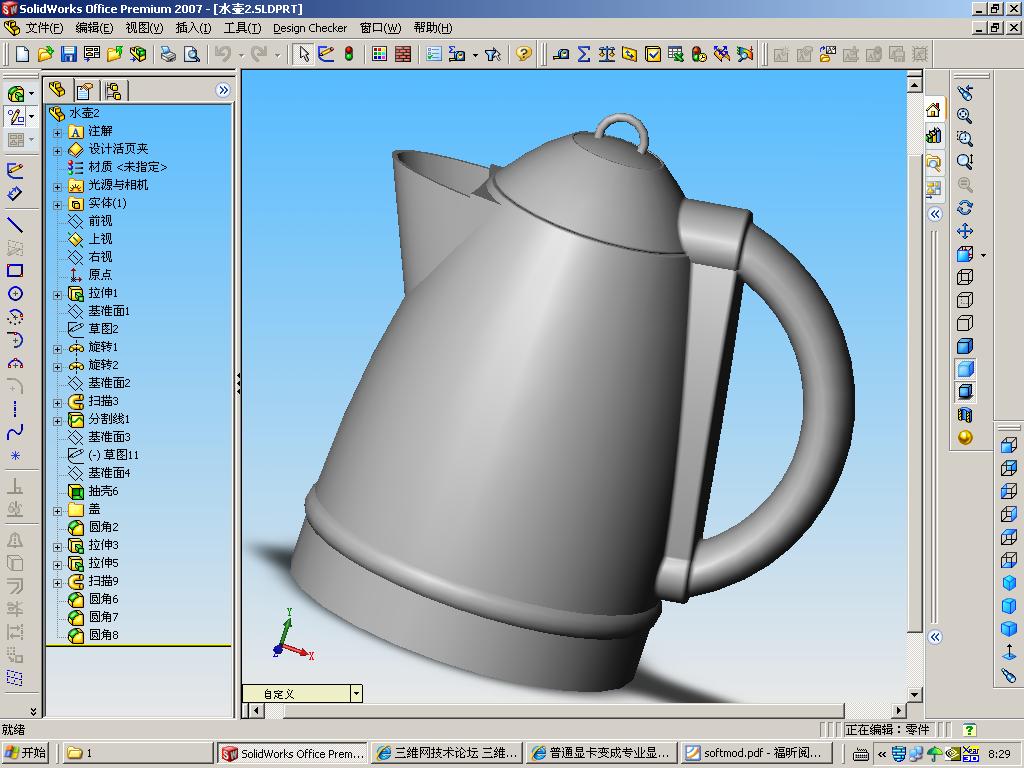Click the horizontal scrollbar under viewport
This screenshot has width=1024, height=768.
[x=563, y=711]
